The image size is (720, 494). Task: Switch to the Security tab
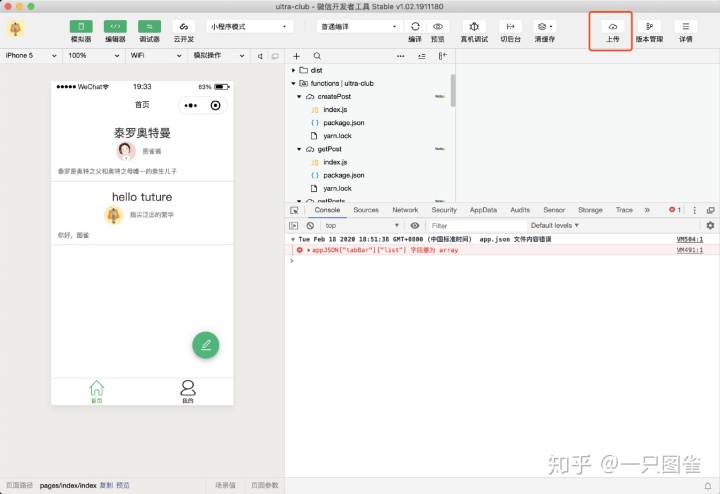(444, 210)
